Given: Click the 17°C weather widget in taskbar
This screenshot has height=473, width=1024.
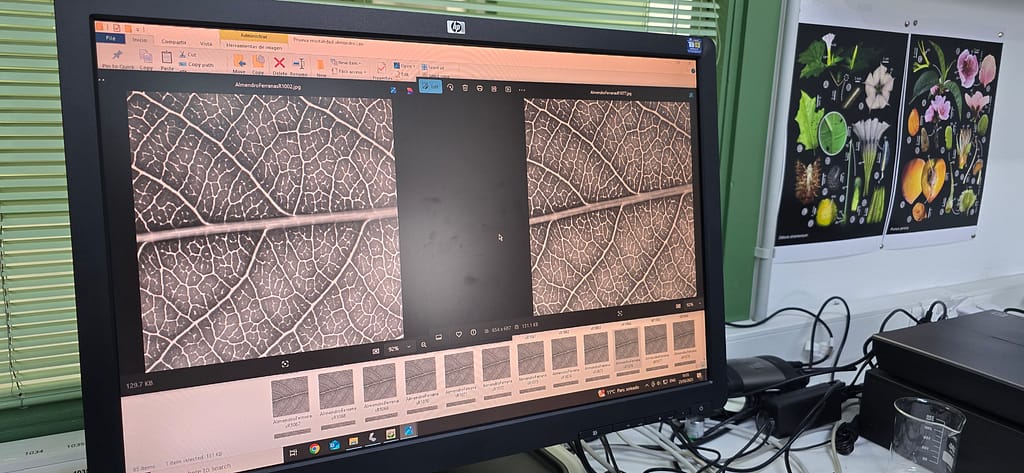Looking at the screenshot, I should pyautogui.click(x=618, y=390).
